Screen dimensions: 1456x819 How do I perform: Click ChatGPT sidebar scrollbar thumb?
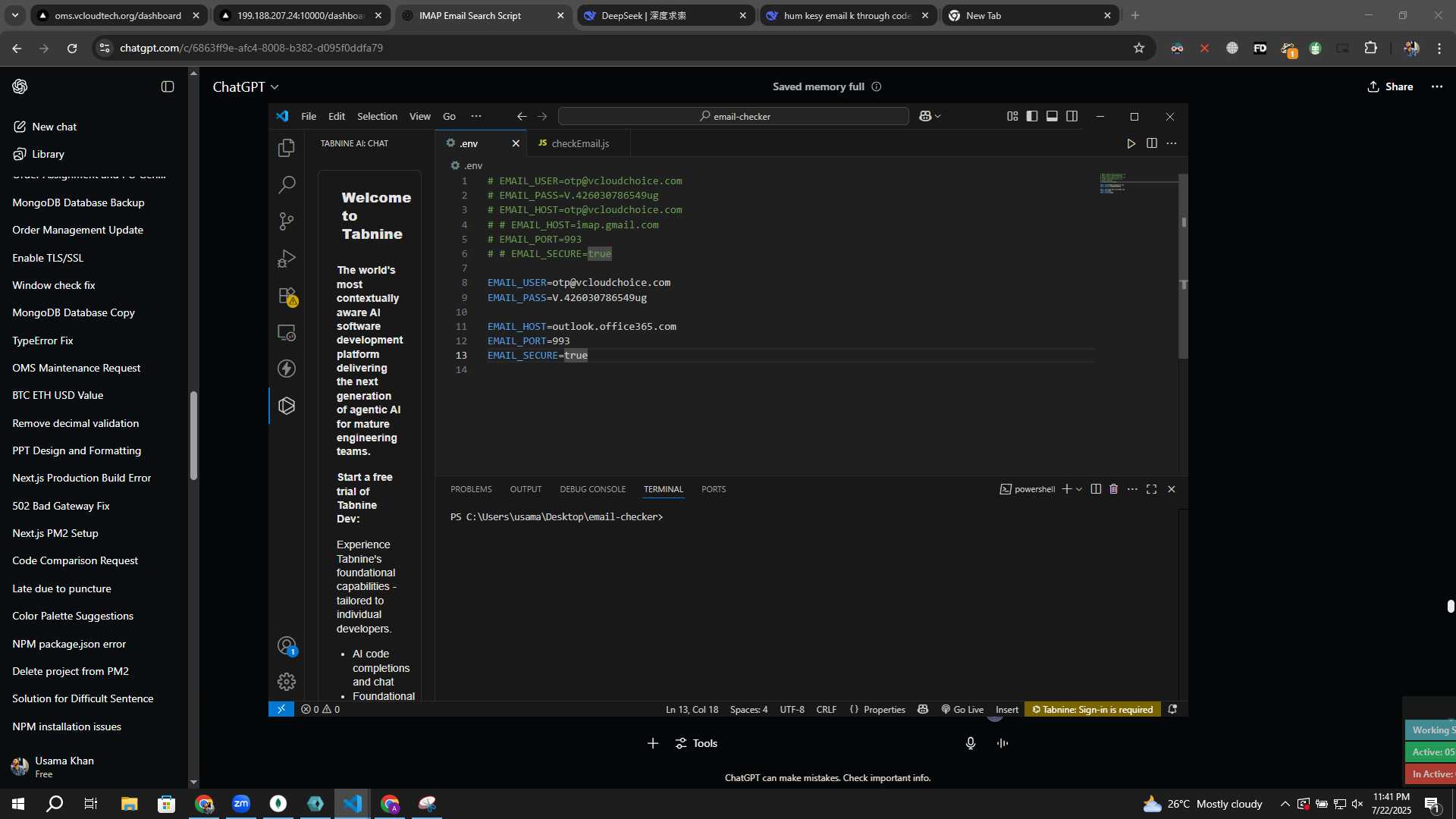click(x=193, y=435)
